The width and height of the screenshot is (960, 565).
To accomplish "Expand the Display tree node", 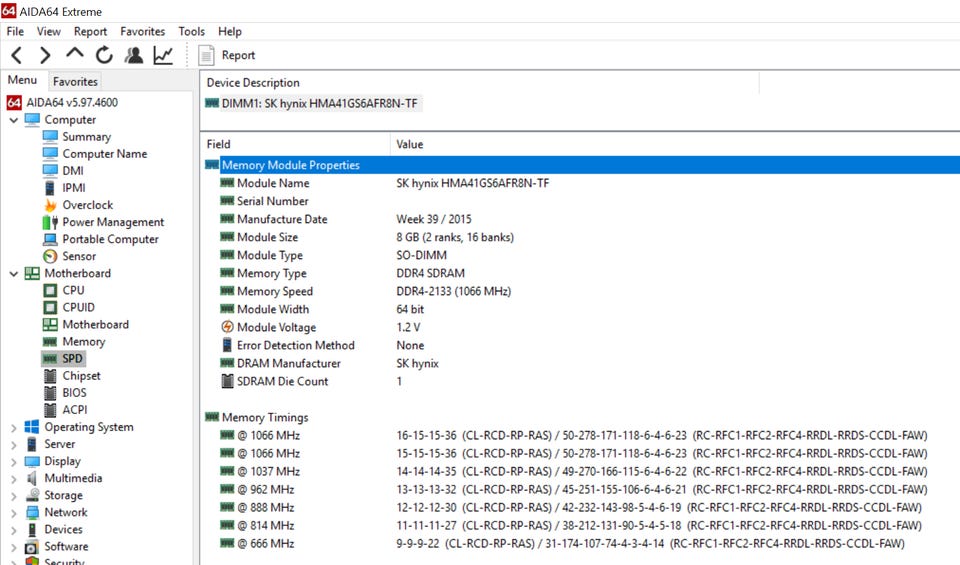I will 13,462.
